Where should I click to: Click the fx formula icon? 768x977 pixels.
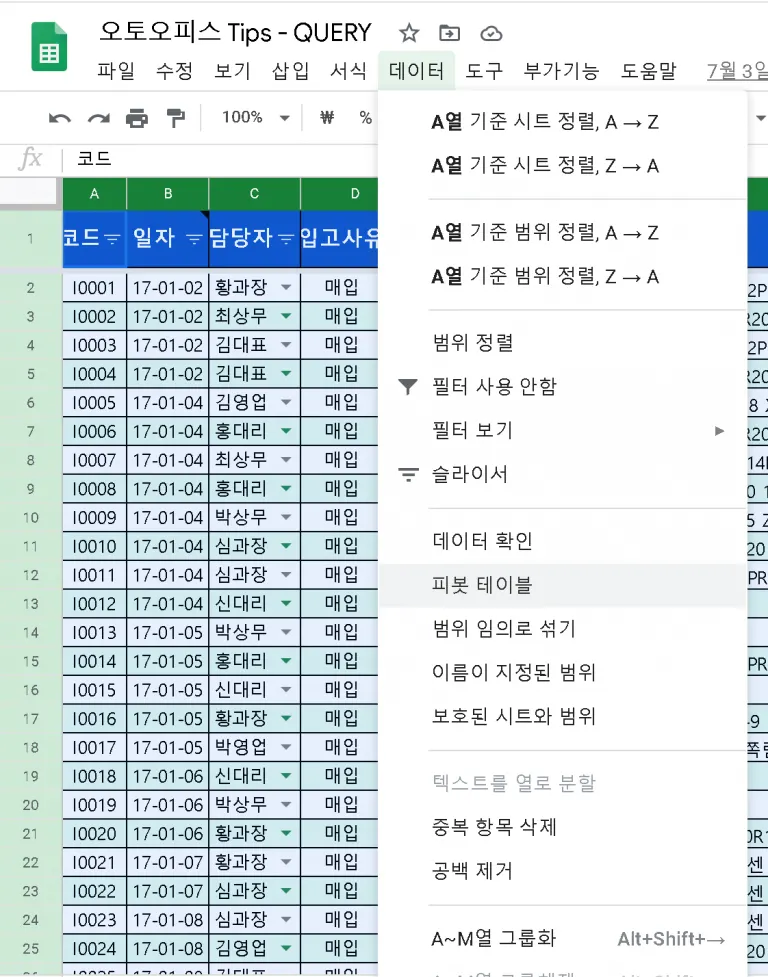(x=30, y=159)
